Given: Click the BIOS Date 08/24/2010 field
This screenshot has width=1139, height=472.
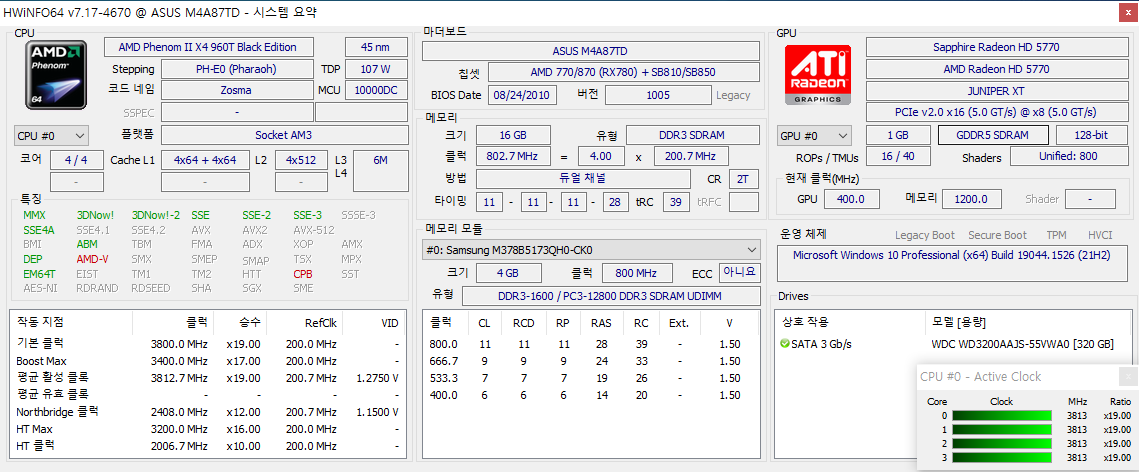Looking at the screenshot, I should click(x=522, y=95).
